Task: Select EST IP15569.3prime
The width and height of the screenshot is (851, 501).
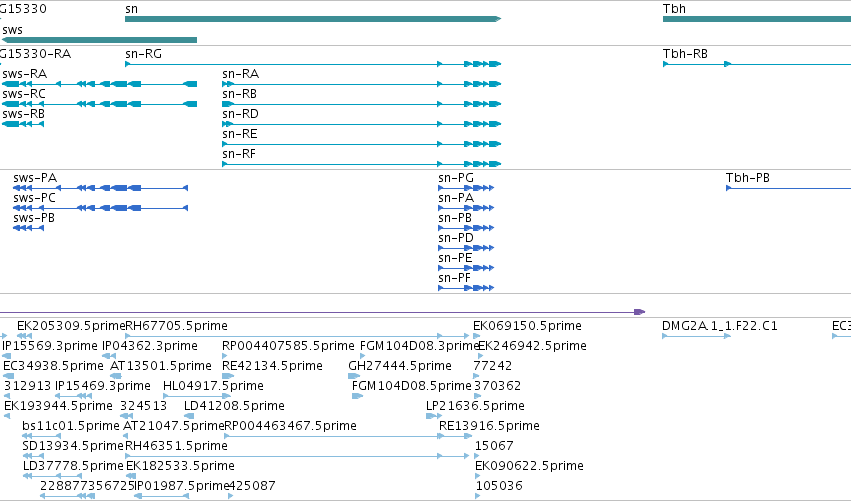Action: point(50,346)
